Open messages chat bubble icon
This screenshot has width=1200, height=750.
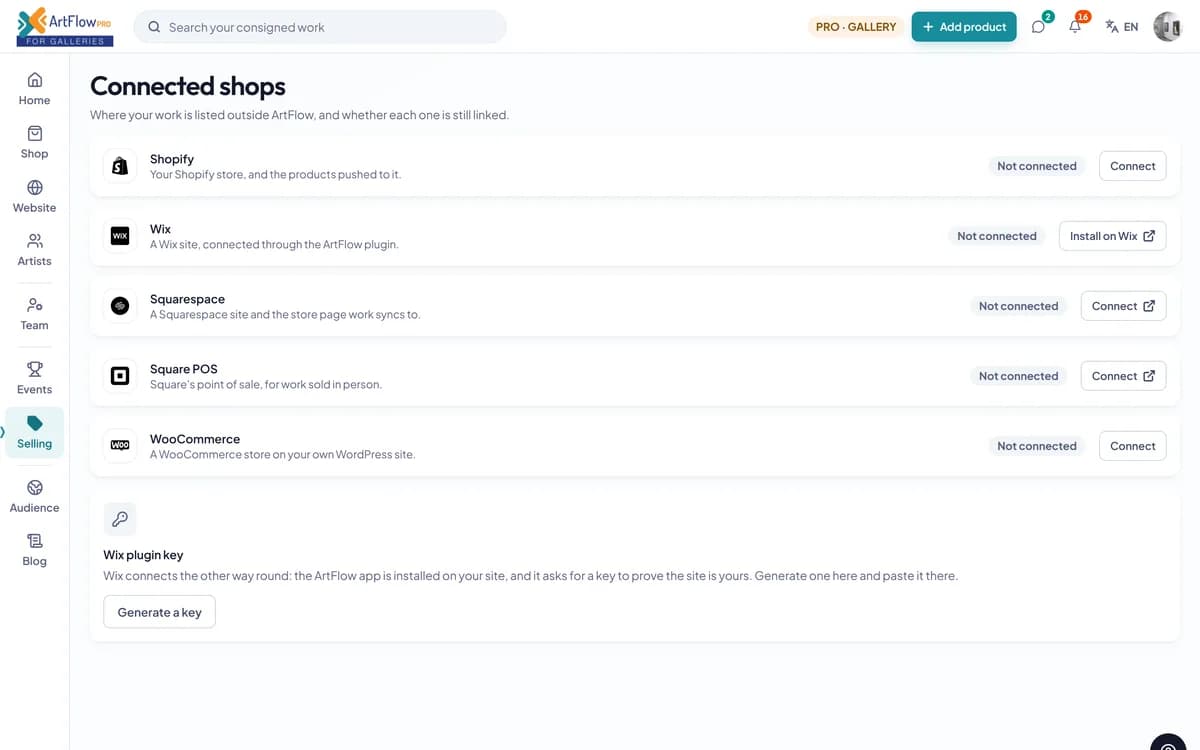click(1038, 27)
